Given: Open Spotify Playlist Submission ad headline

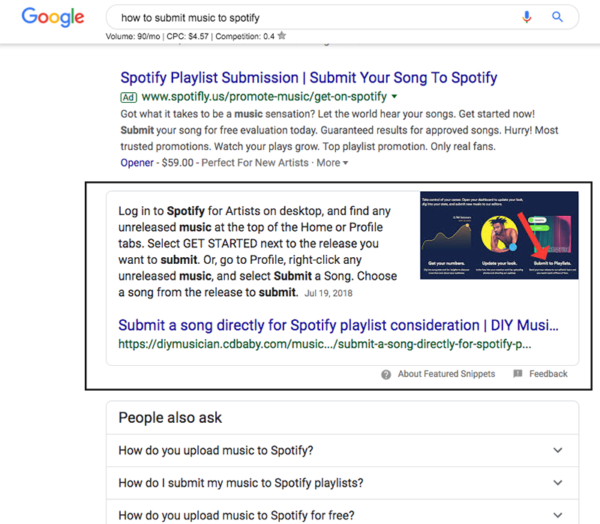Looking at the screenshot, I should 309,78.
